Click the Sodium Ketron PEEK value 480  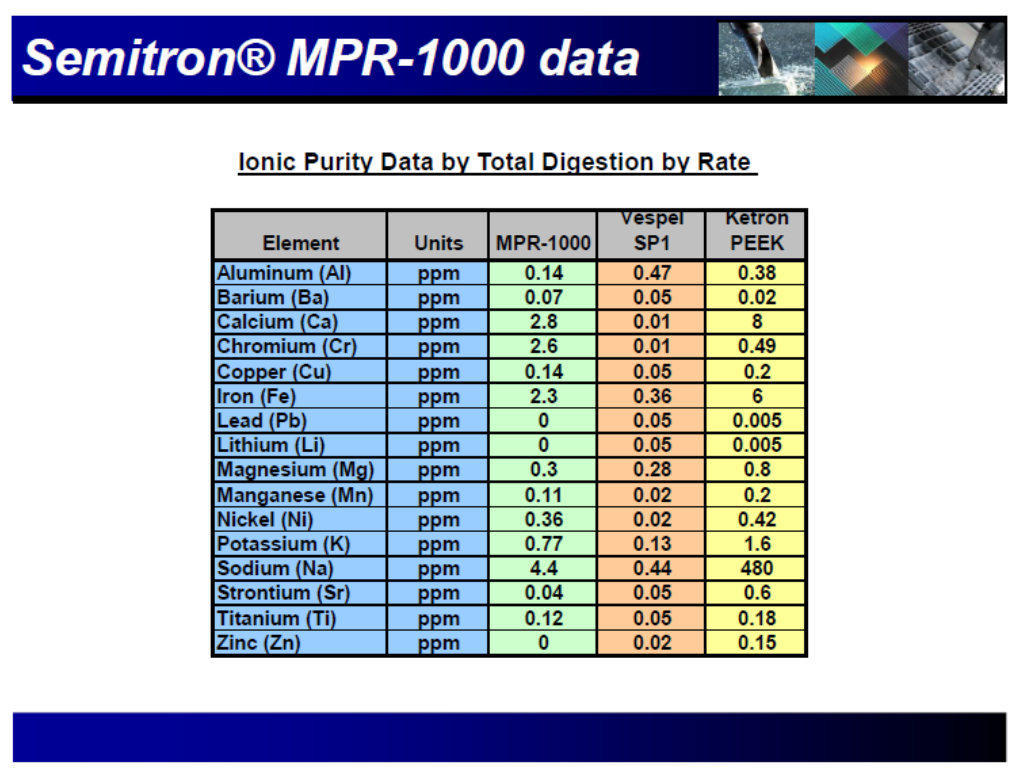756,569
